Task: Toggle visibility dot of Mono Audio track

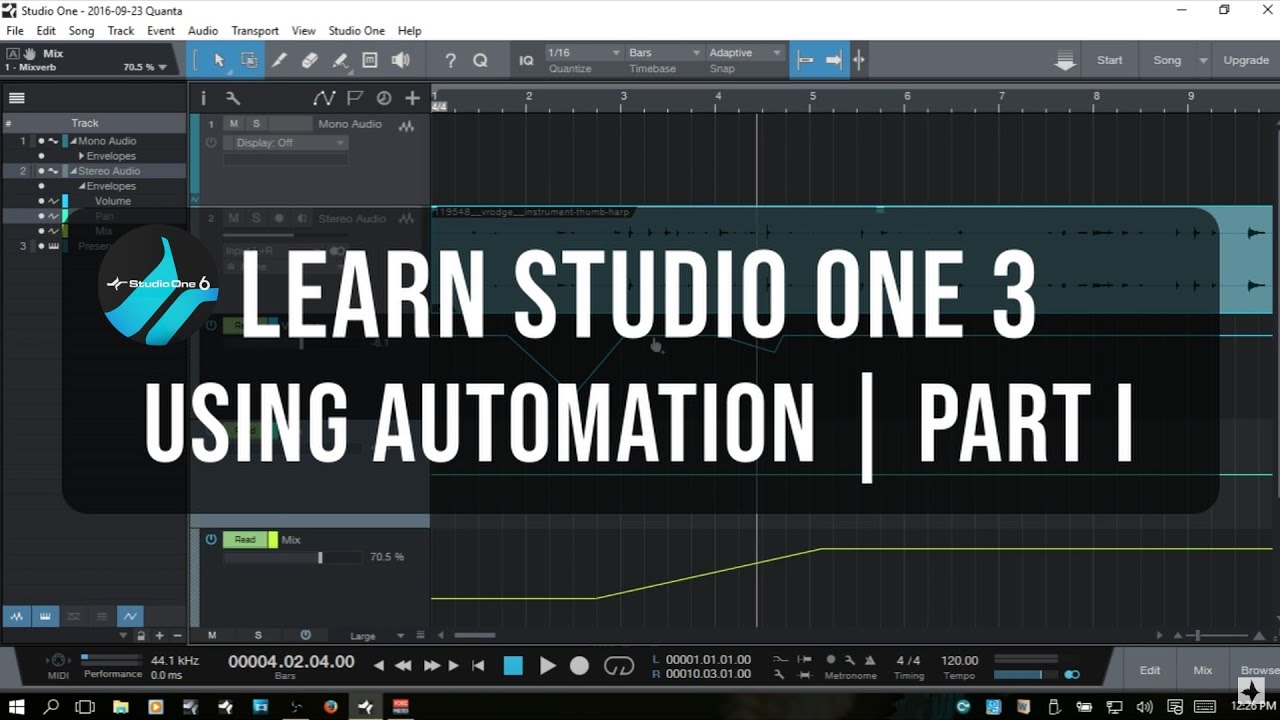Action: tap(41, 141)
